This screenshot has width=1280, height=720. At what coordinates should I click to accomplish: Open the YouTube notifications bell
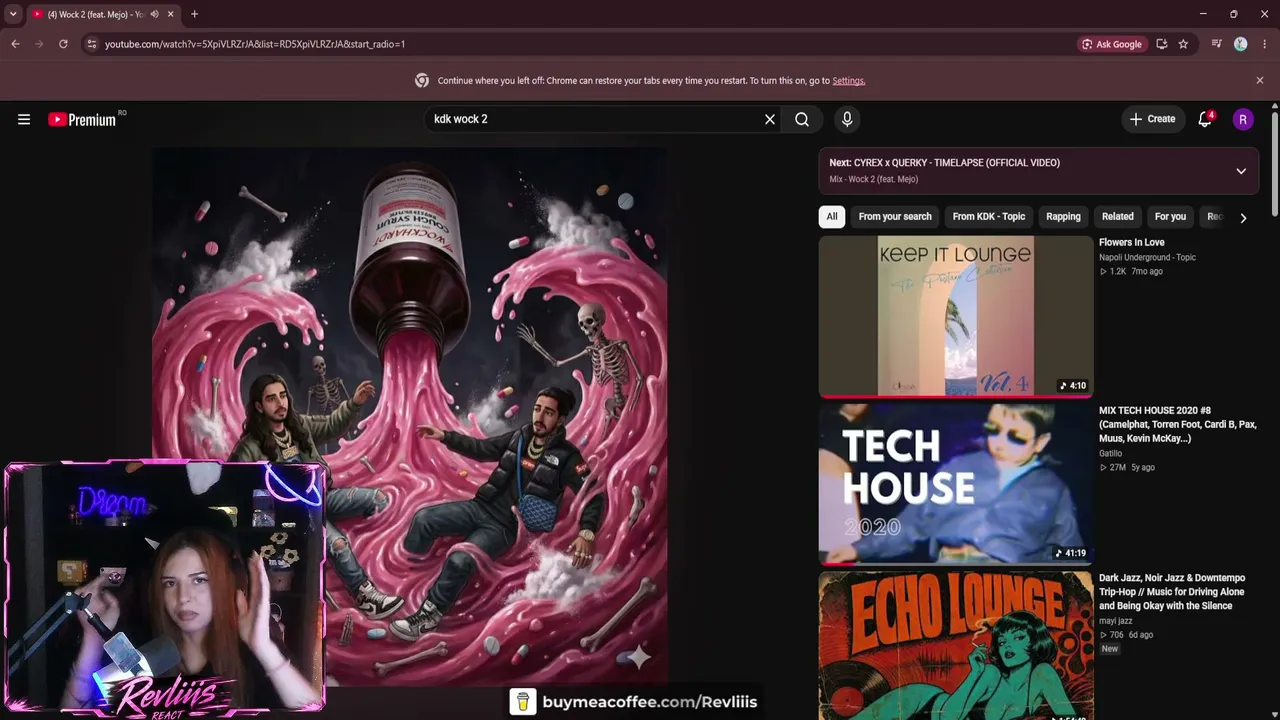tap(1205, 119)
